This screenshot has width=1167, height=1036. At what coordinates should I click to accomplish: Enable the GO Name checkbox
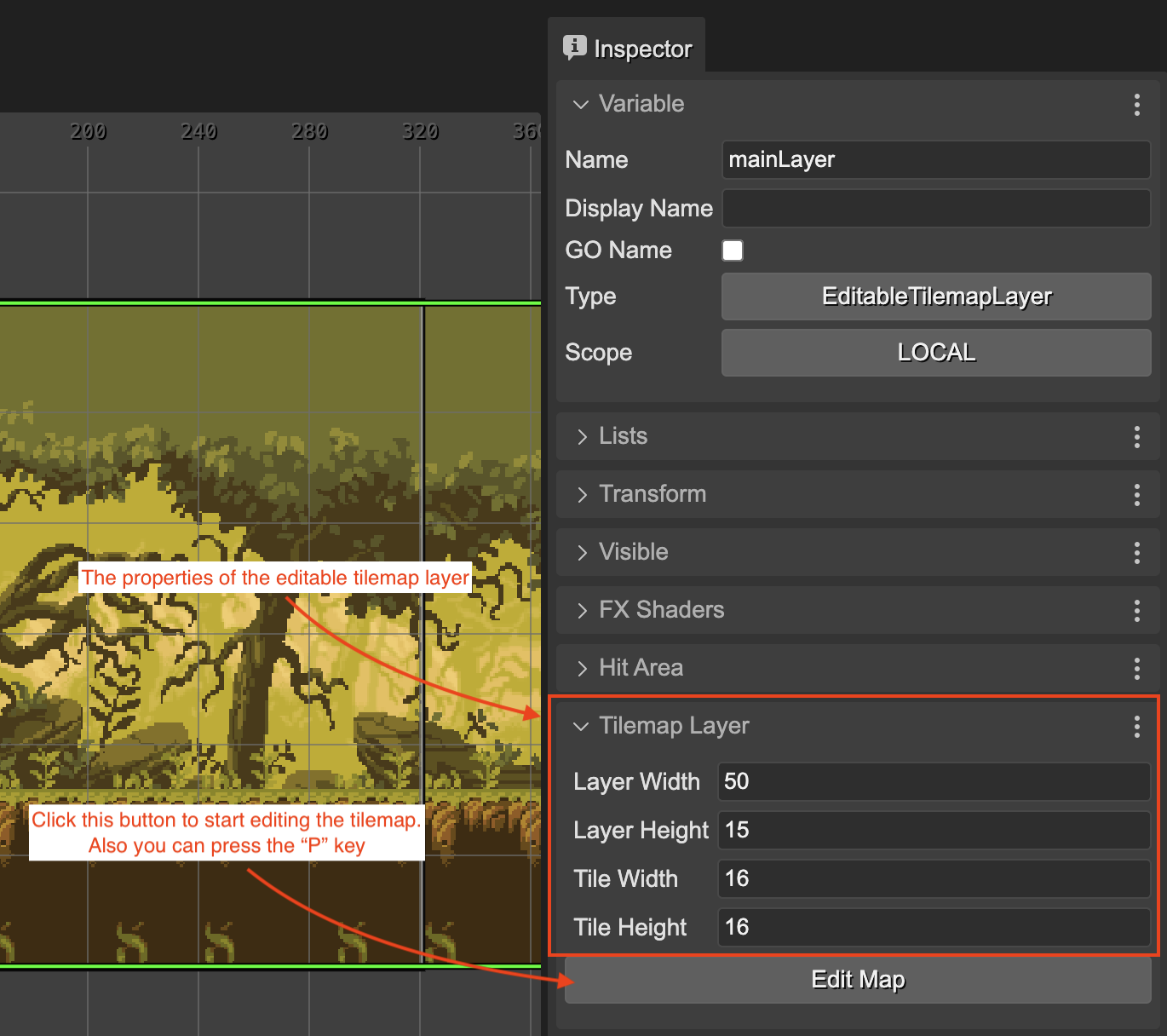point(733,250)
